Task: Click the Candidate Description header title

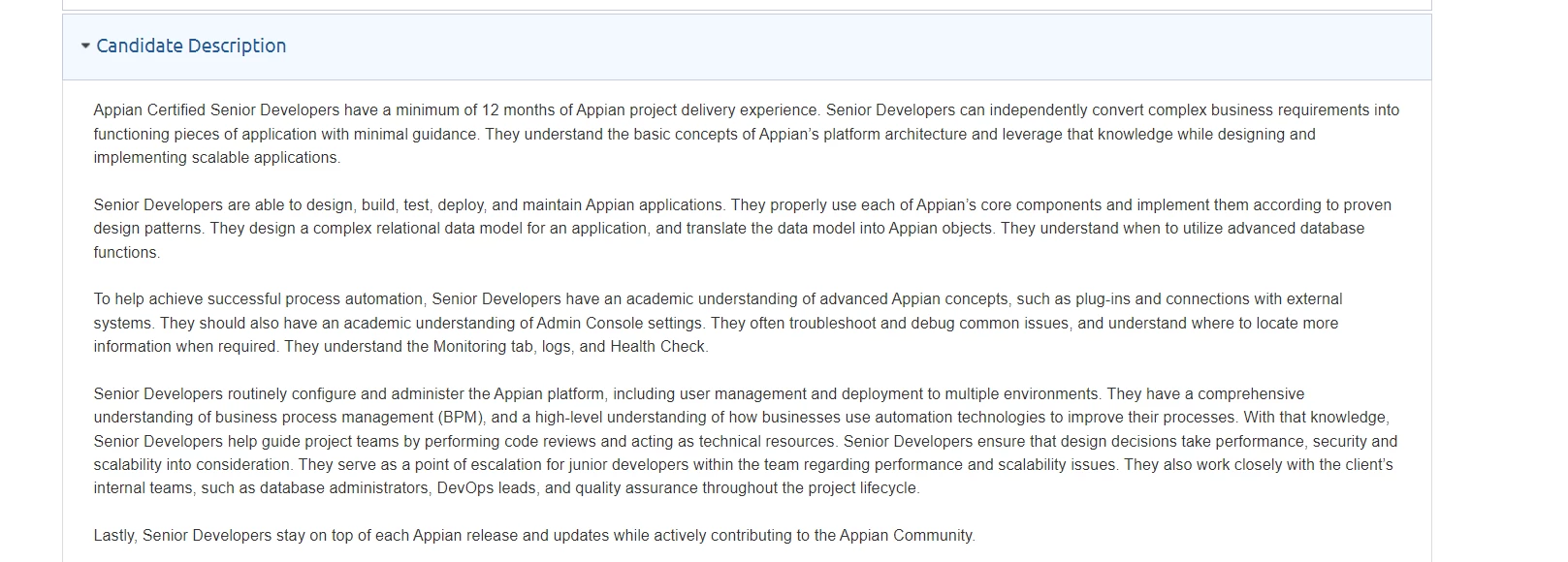Action: [x=191, y=46]
